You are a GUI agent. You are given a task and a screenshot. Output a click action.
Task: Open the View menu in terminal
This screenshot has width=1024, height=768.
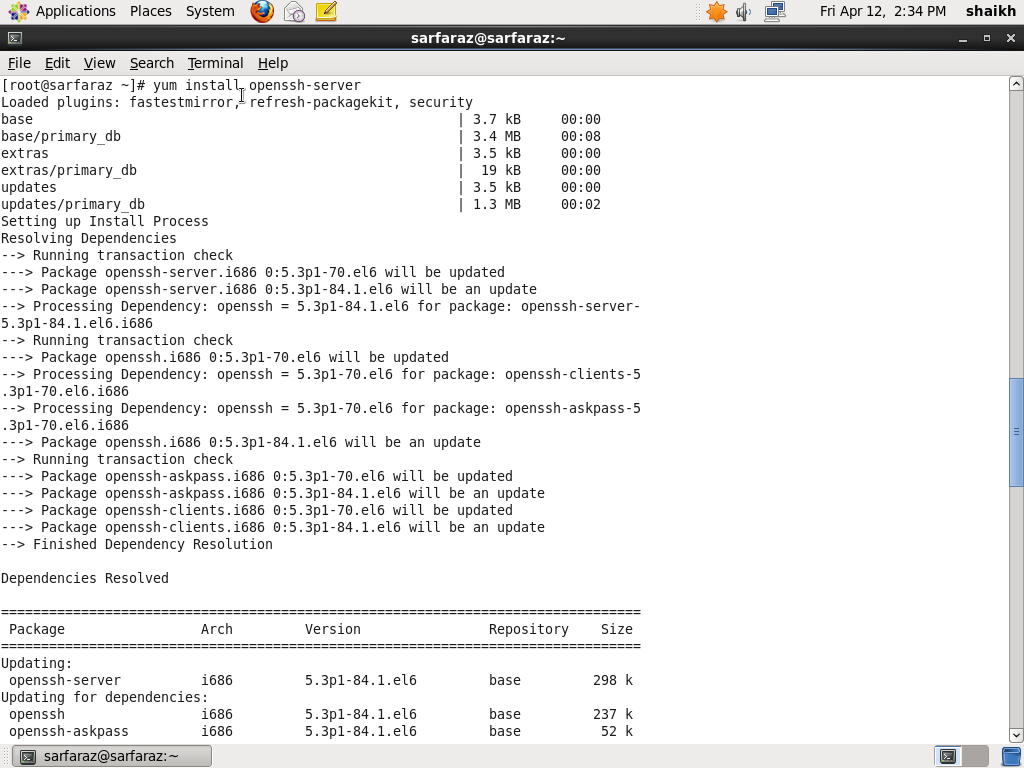(x=99, y=63)
